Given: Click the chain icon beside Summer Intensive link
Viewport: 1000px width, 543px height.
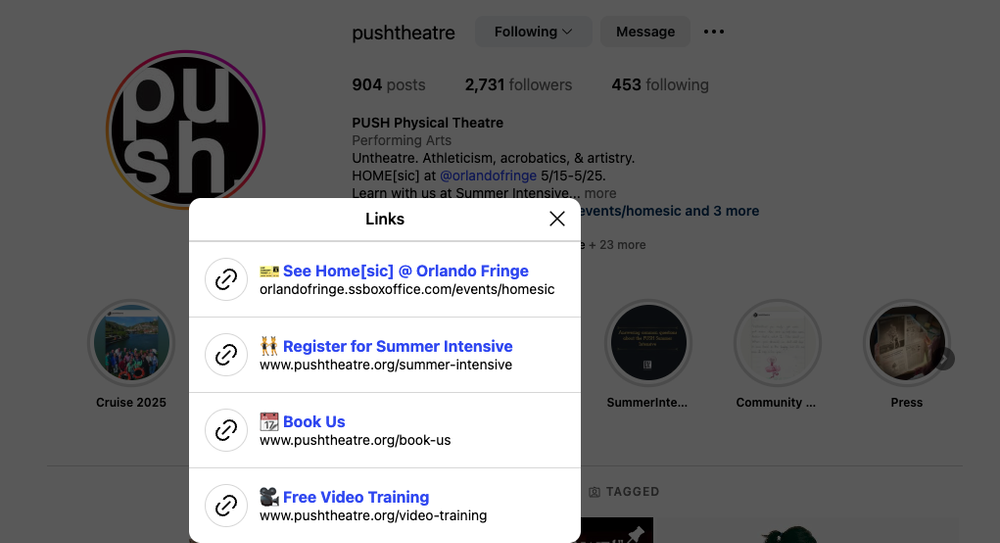Looking at the screenshot, I should 226,354.
